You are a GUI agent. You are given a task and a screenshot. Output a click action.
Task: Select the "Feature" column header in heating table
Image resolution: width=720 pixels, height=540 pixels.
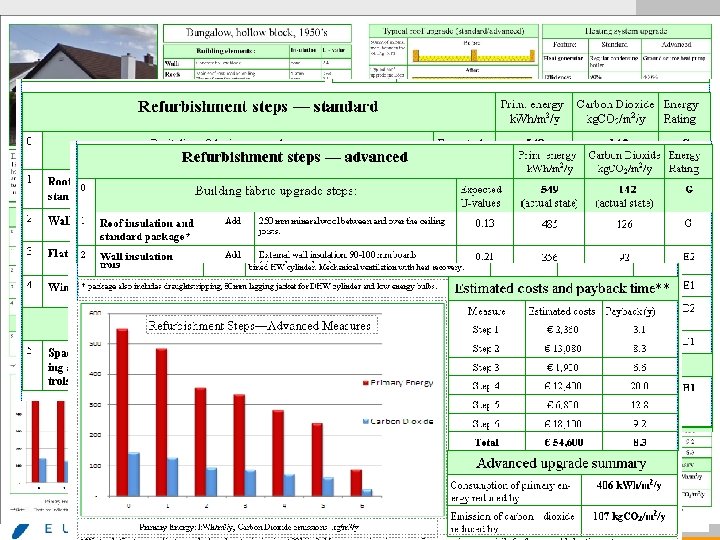pyautogui.click(x=565, y=45)
